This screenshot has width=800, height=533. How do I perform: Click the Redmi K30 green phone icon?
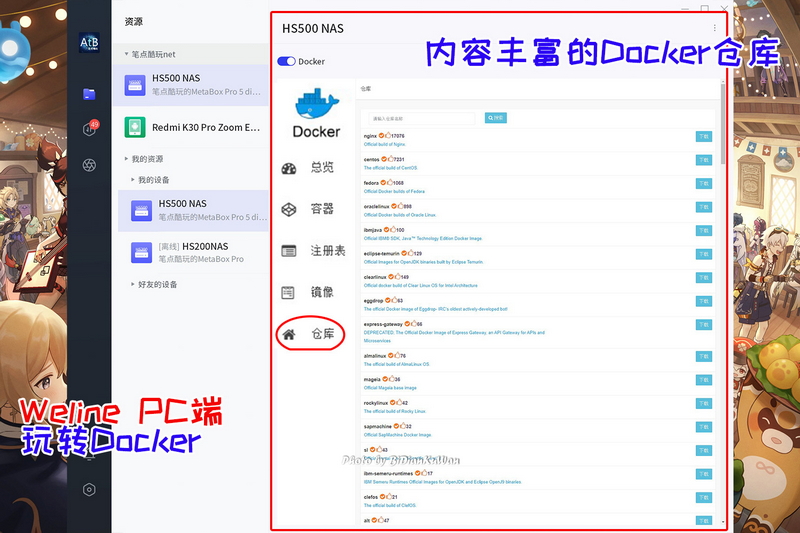pos(135,127)
